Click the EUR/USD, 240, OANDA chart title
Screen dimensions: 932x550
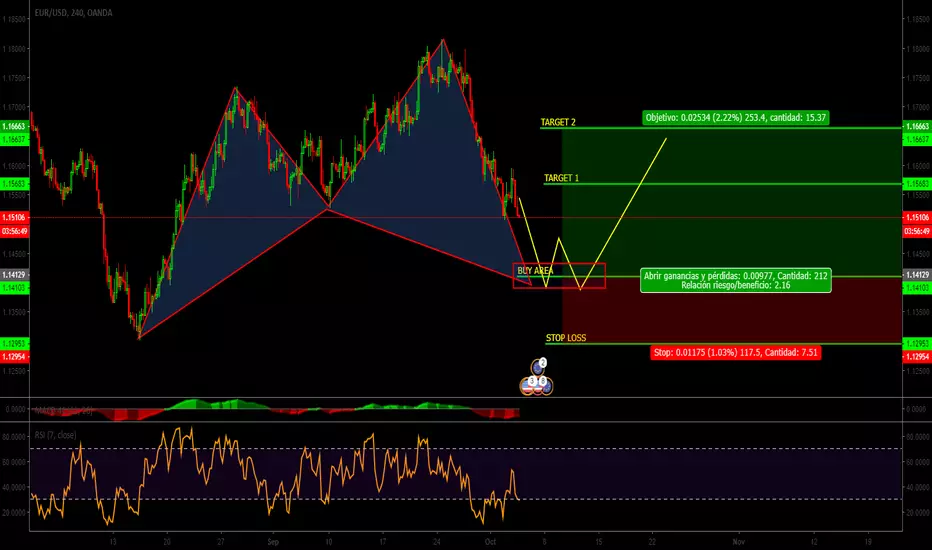(x=74, y=12)
